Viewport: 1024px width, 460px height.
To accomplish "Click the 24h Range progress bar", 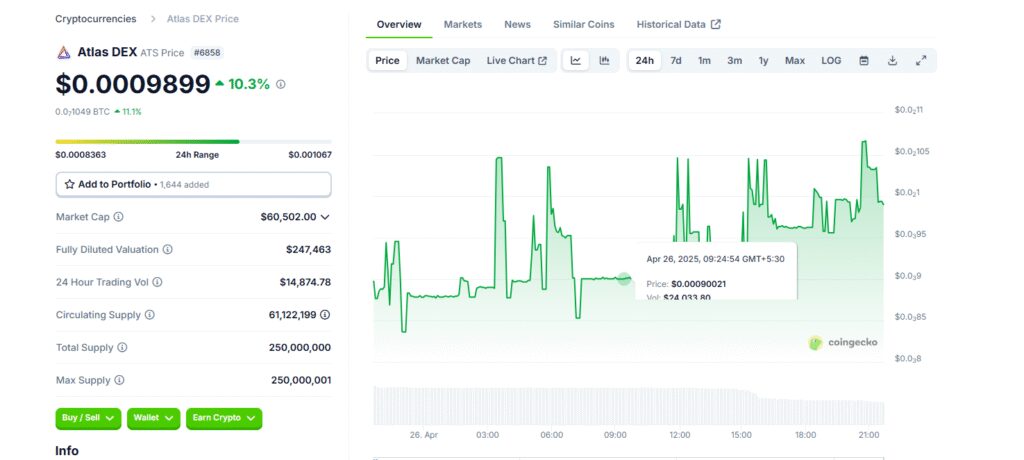I will coord(193,141).
